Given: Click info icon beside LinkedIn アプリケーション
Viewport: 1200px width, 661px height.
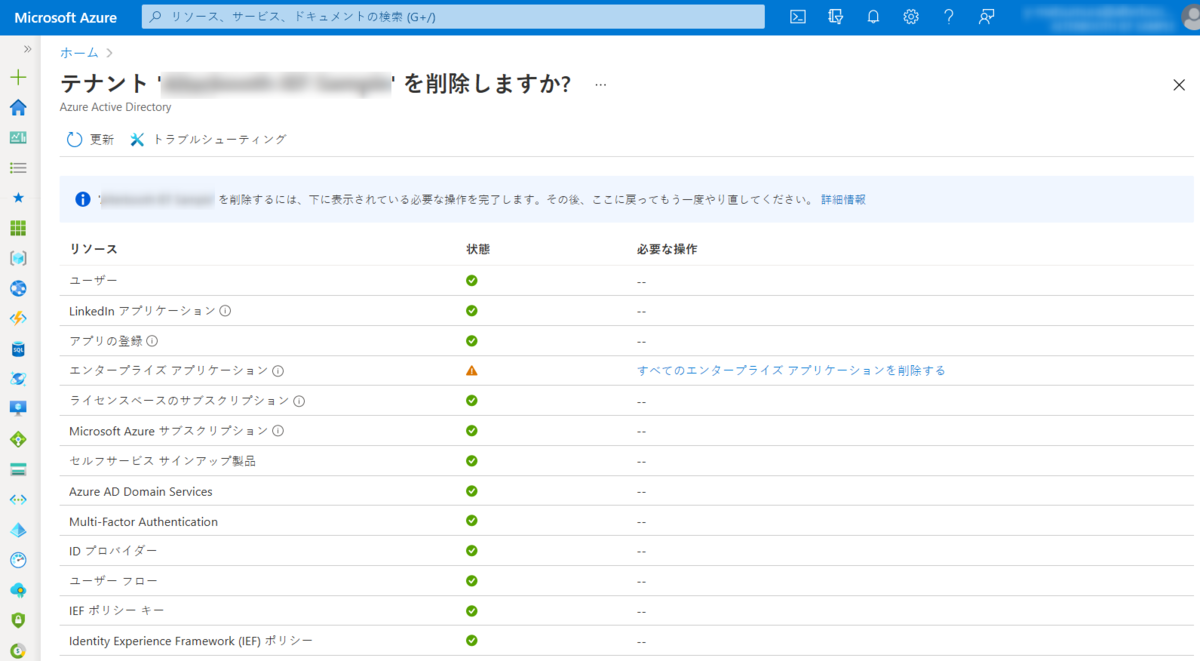Looking at the screenshot, I should pos(225,311).
